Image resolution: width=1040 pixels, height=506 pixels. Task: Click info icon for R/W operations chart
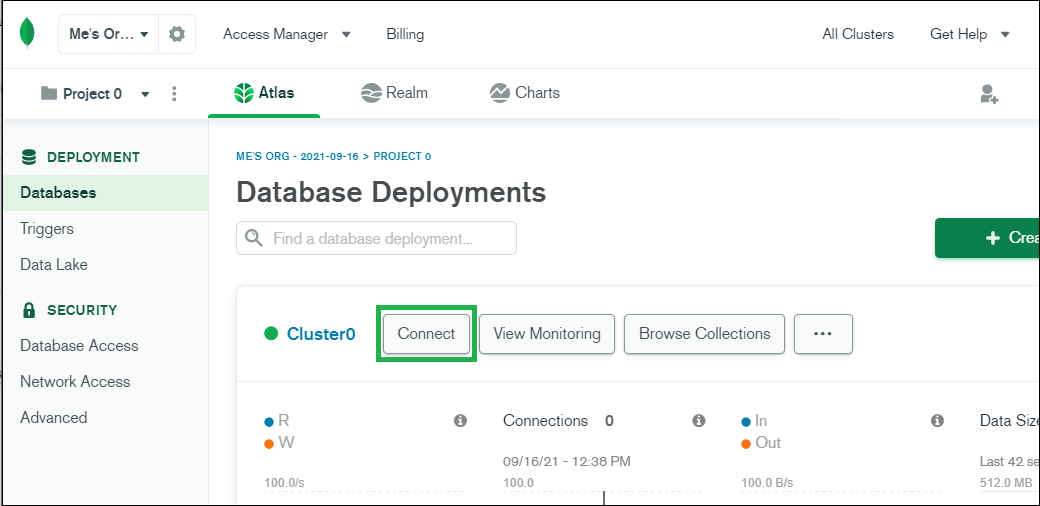tap(460, 420)
